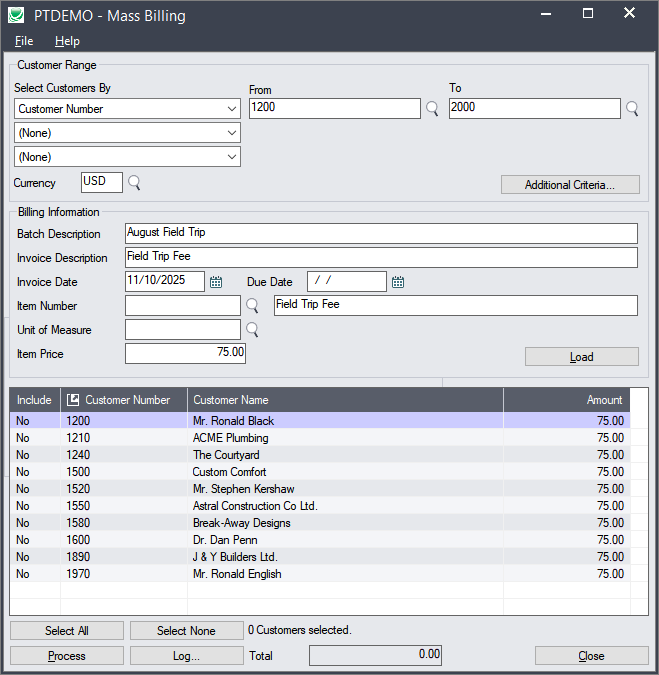
Task: Click the Batch Description text field
Action: (x=380, y=233)
